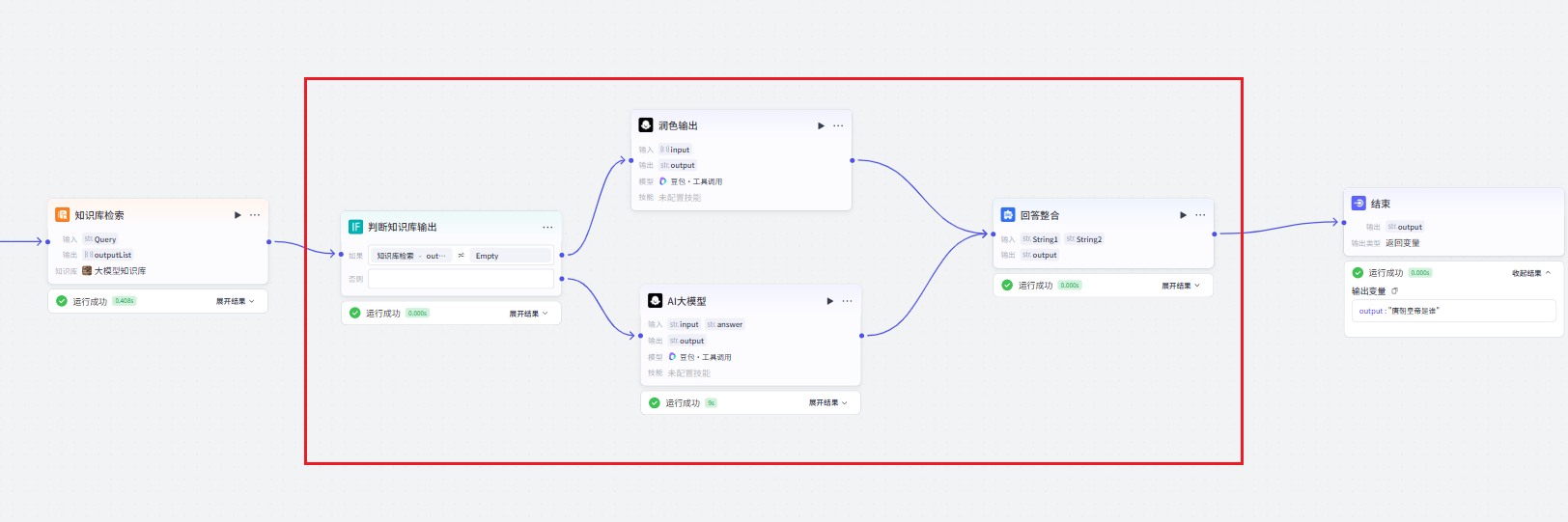Open the more options menu on 润色输出
The height and width of the screenshot is (522, 1568).
pyautogui.click(x=838, y=125)
